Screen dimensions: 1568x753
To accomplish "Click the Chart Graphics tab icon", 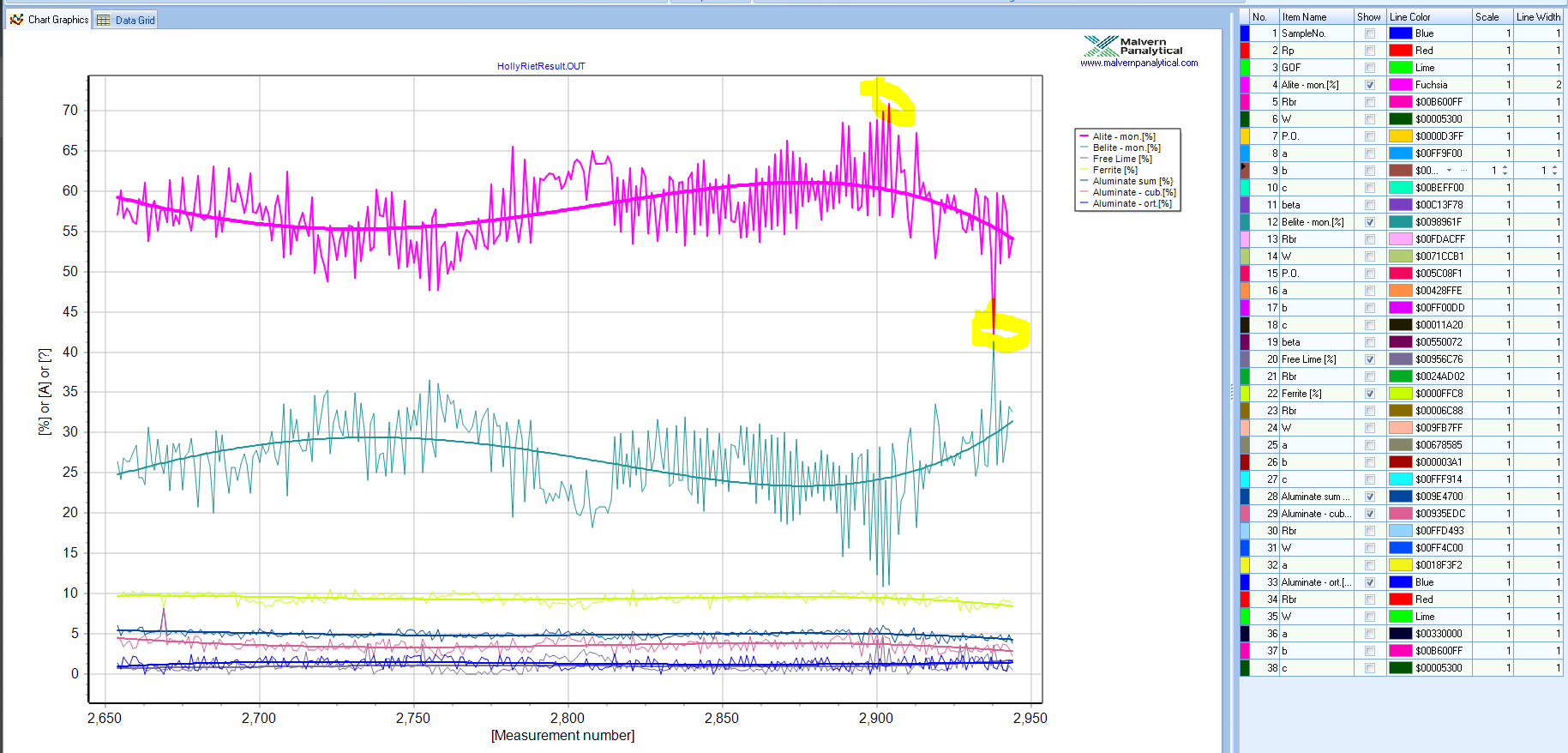I will pyautogui.click(x=16, y=19).
